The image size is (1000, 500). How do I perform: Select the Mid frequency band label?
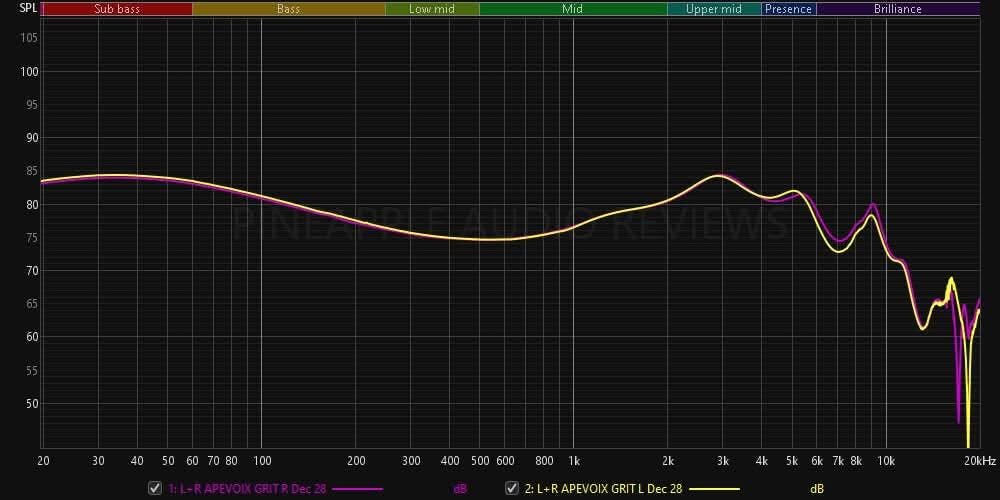(x=572, y=9)
